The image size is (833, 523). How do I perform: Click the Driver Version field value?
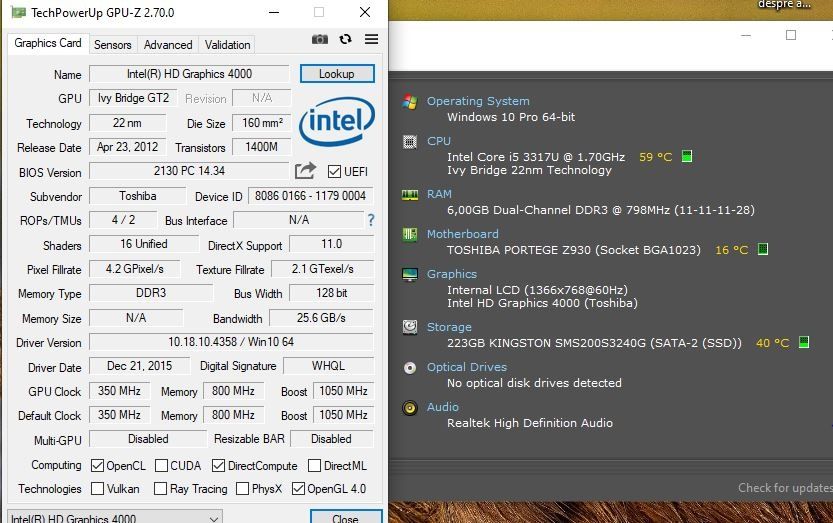[x=231, y=342]
